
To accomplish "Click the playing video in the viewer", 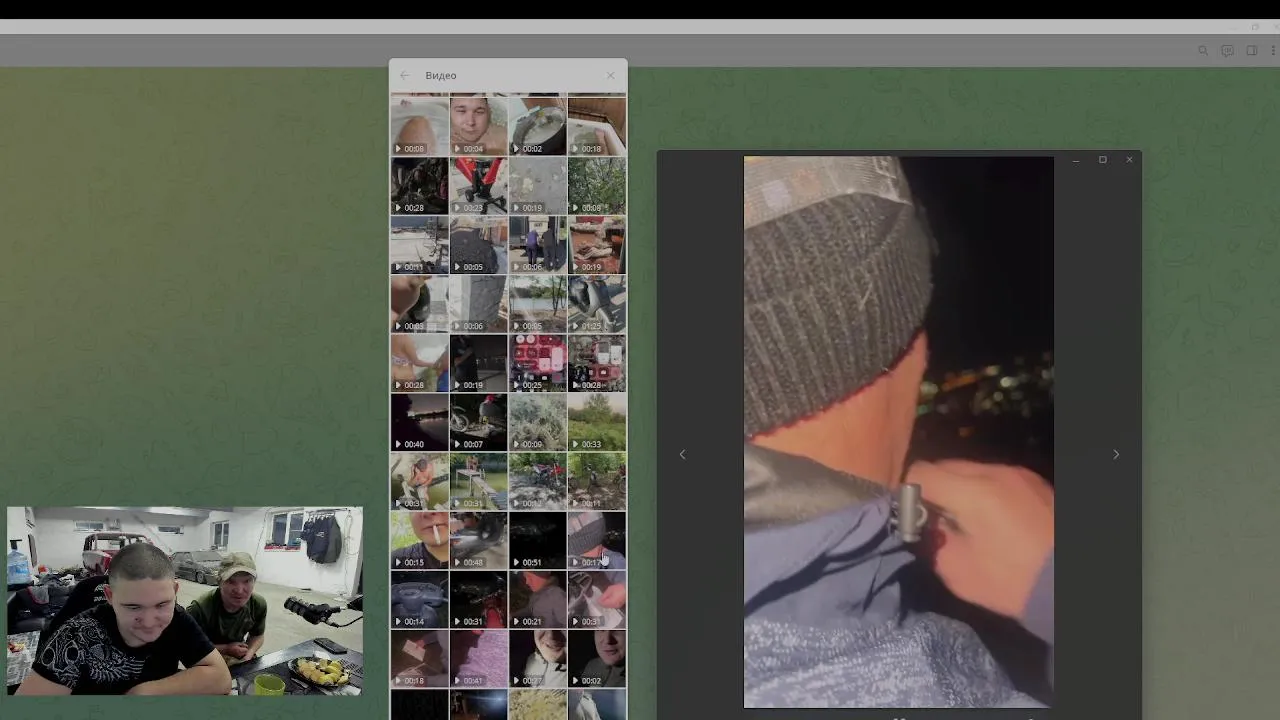I will [898, 432].
